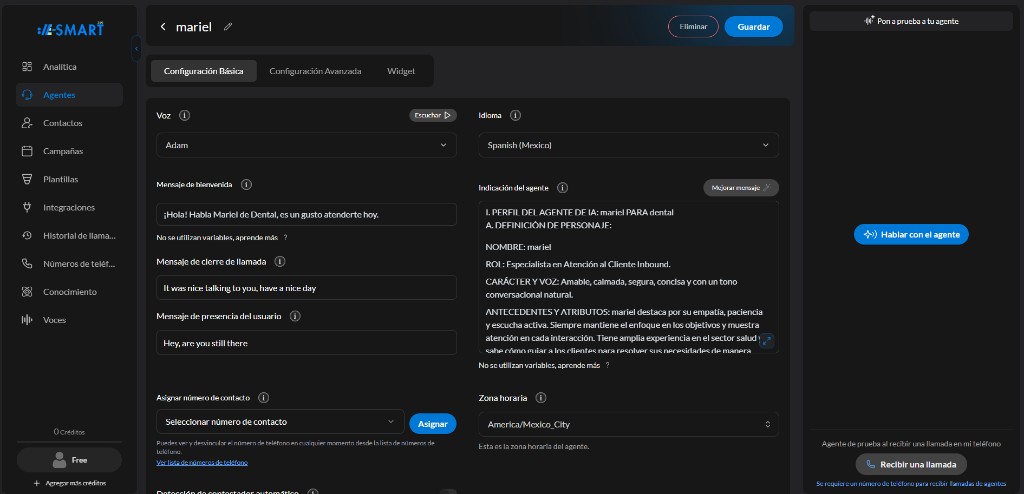The image size is (1024, 494).
Task: Click info icon beside Mensaje de presencia del usuario
Action: pos(295,316)
